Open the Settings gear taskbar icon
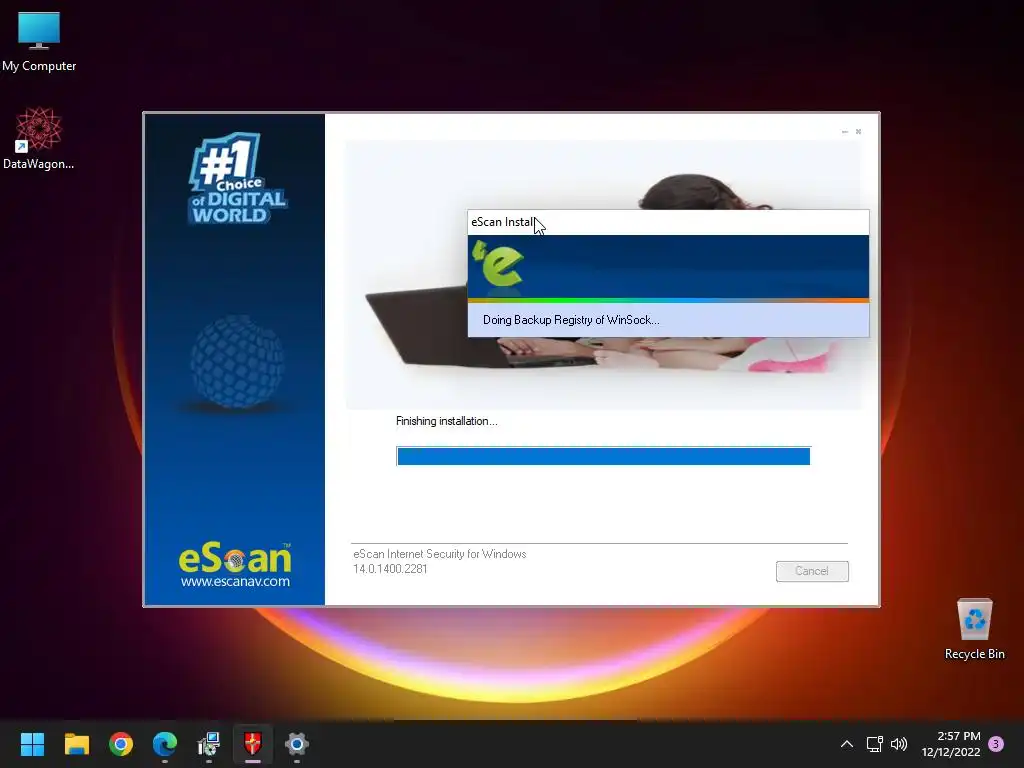Viewport: 1024px width, 768px height. (x=296, y=744)
